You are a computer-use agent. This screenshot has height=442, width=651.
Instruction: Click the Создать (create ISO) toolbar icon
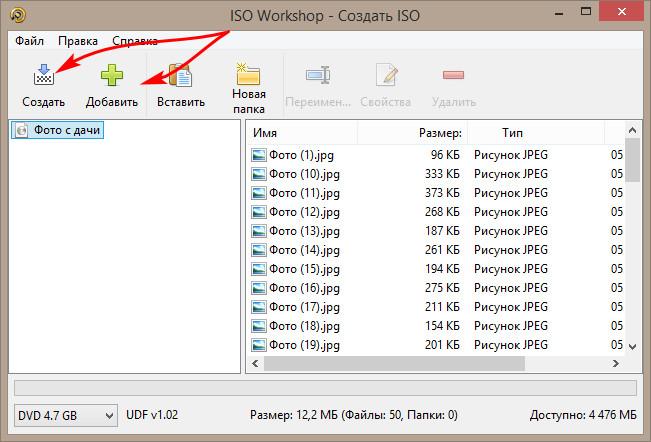pos(44,75)
